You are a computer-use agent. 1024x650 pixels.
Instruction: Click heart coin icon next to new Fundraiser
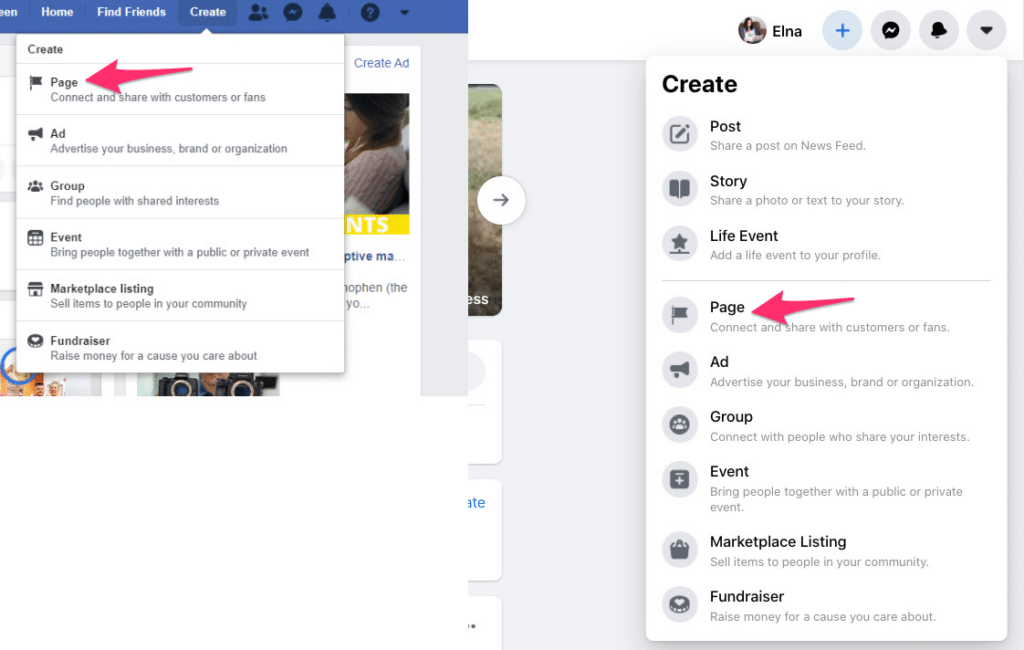pyautogui.click(x=679, y=605)
